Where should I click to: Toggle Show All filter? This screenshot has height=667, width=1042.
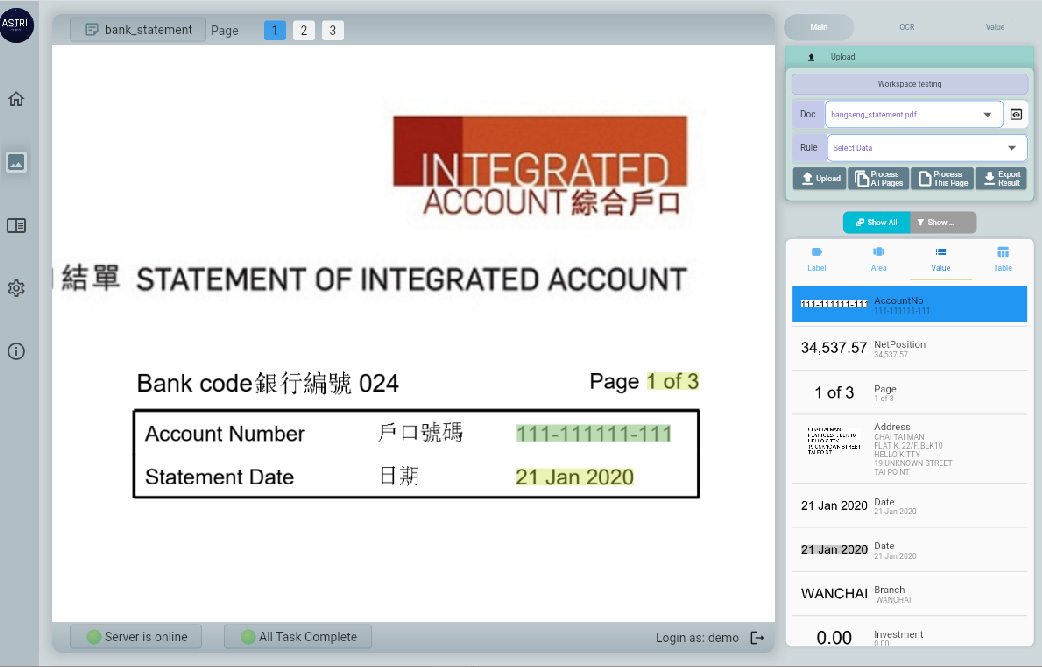877,223
